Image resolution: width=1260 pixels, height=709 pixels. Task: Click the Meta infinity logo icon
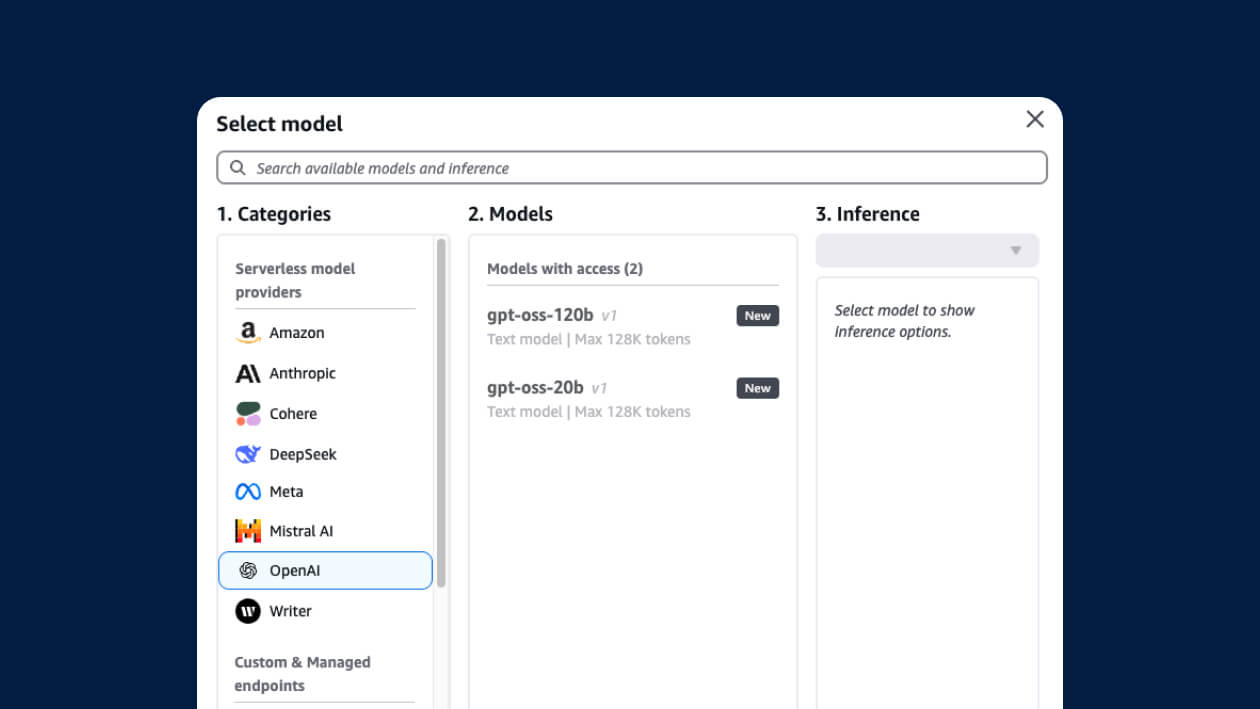[x=248, y=492]
